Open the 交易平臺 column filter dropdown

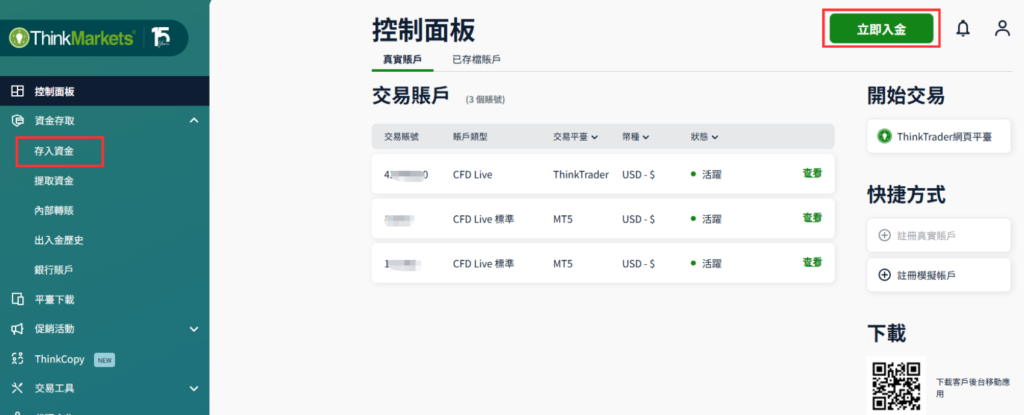coord(594,137)
